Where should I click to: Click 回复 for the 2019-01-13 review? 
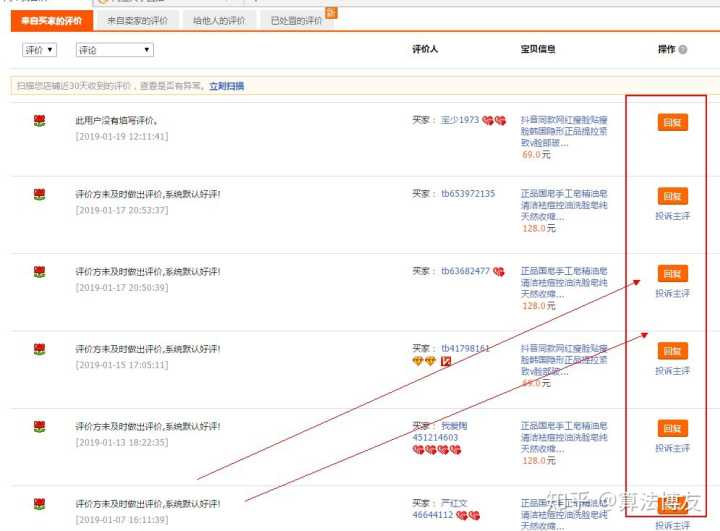[x=672, y=428]
